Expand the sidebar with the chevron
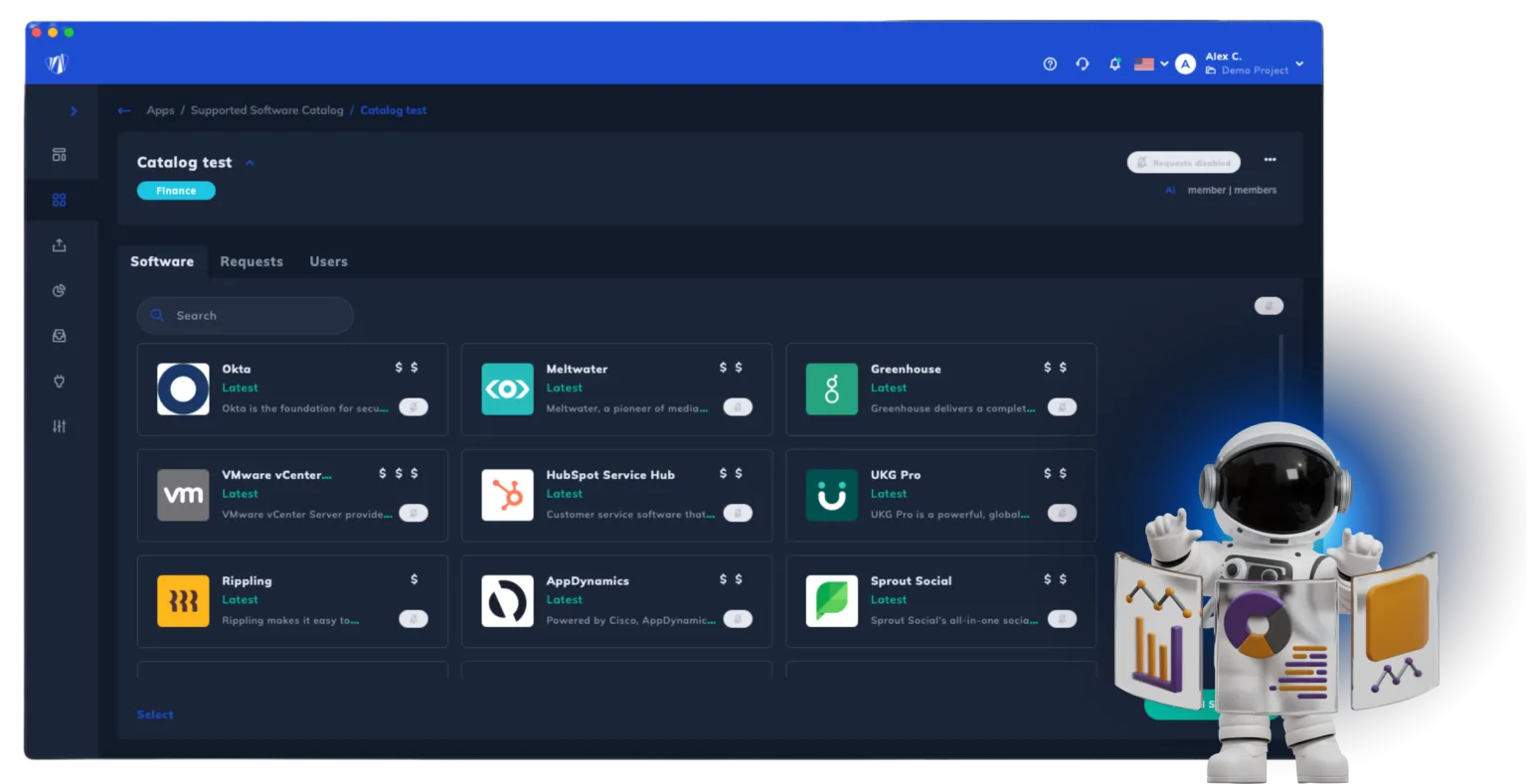The image size is (1527, 784). pyautogui.click(x=74, y=111)
